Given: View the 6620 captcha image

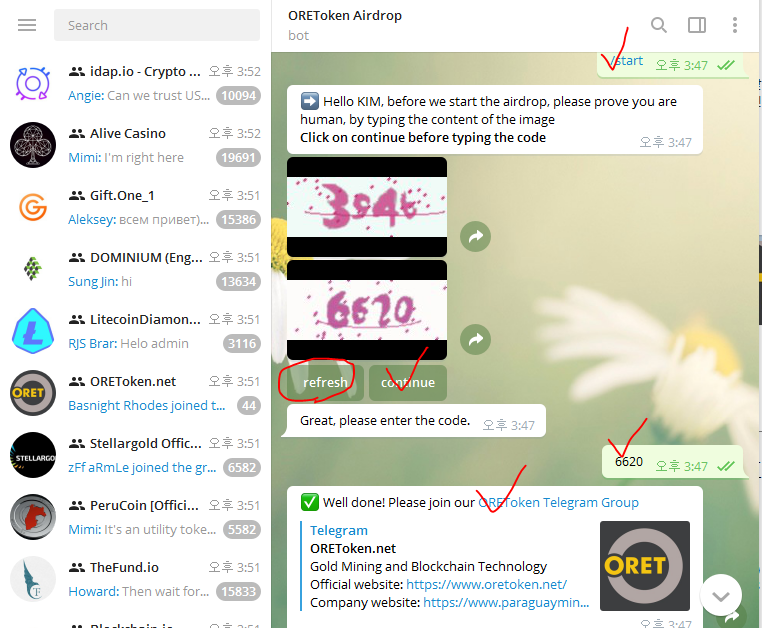Looking at the screenshot, I should tap(367, 310).
